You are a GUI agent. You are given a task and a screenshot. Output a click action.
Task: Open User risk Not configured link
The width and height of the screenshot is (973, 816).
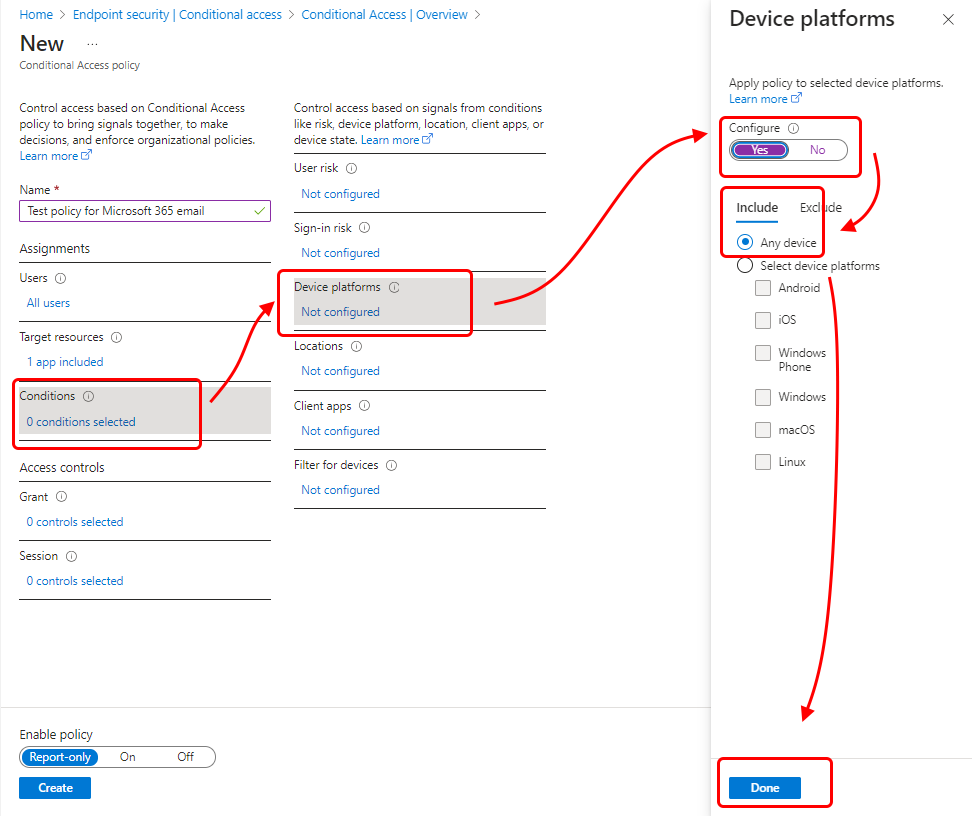tap(340, 194)
